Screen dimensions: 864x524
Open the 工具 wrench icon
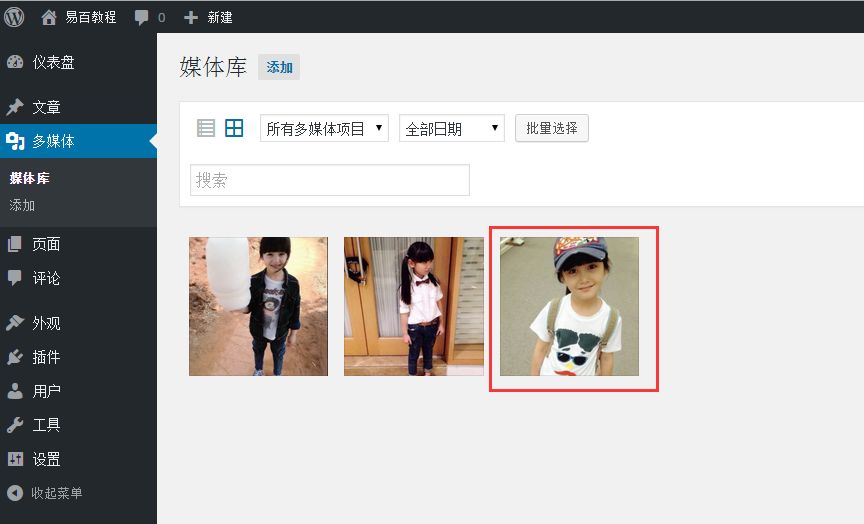tap(15, 425)
